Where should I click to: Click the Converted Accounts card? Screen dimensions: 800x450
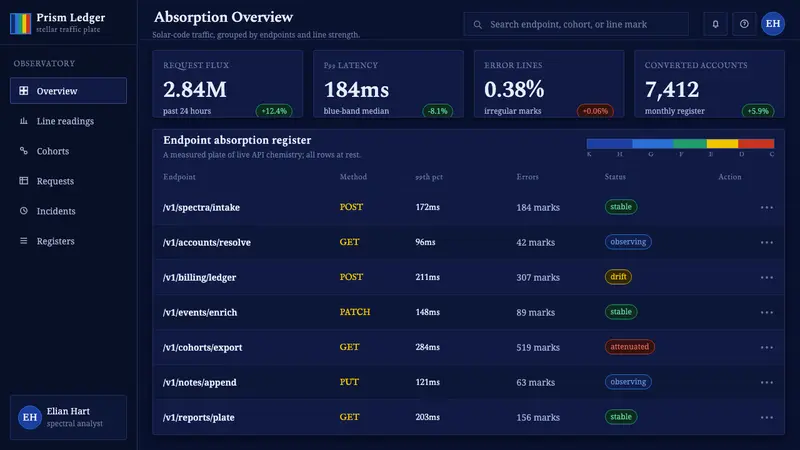[709, 84]
